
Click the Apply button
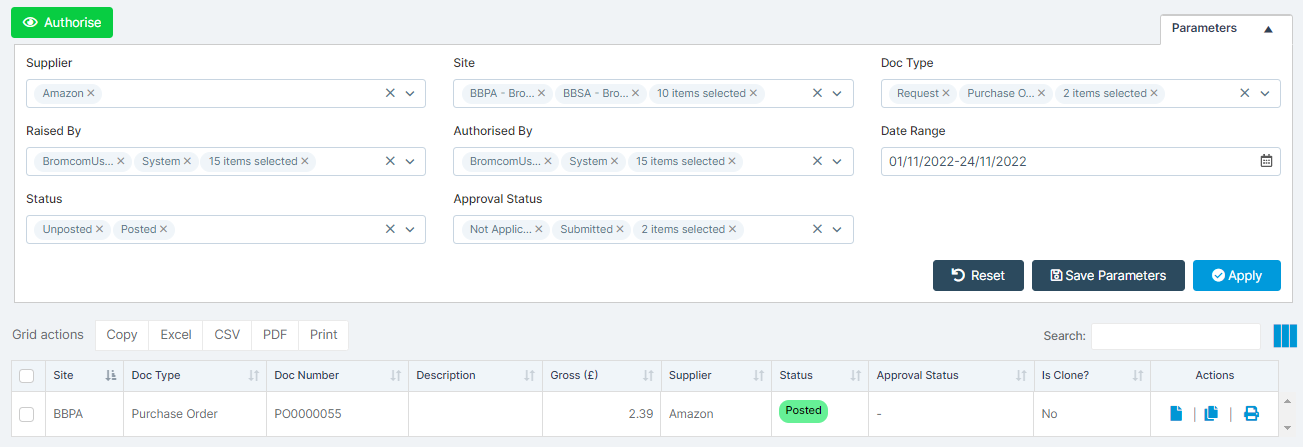(1236, 276)
